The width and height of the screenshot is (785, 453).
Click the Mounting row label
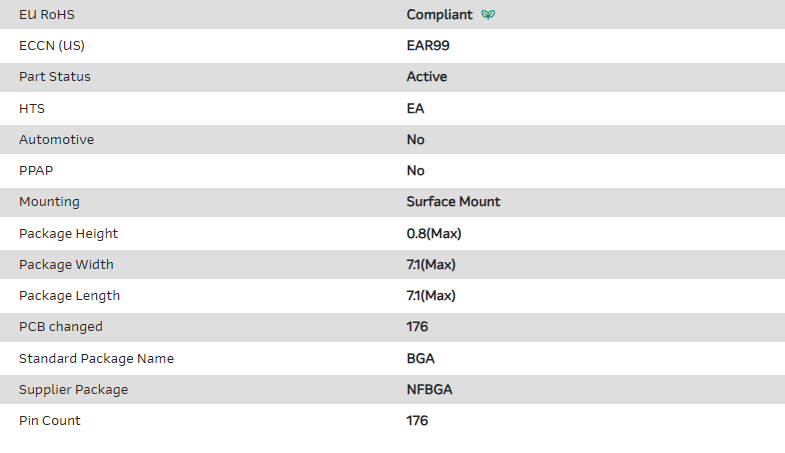coord(49,202)
